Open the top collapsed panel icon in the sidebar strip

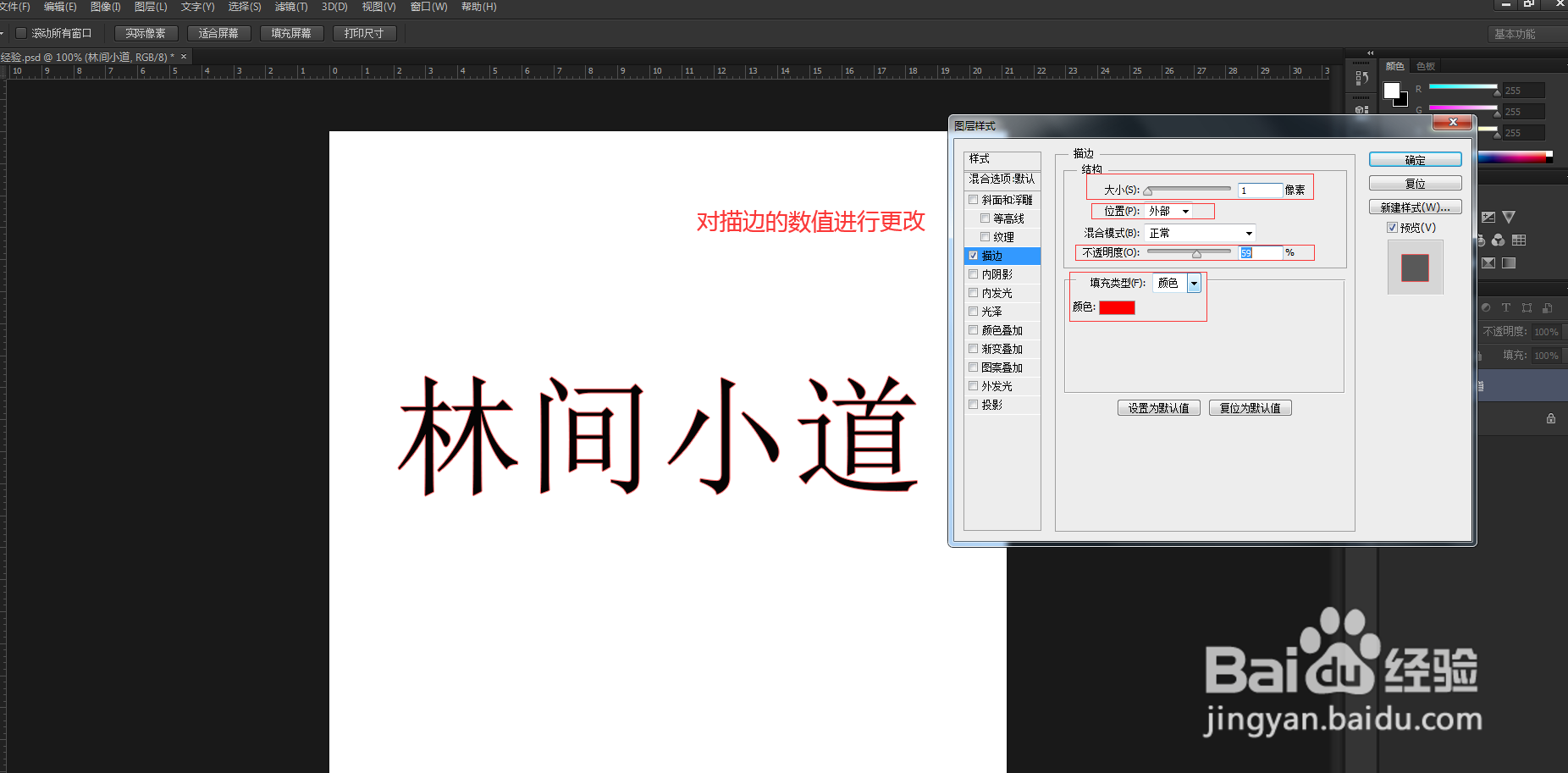(x=1361, y=78)
